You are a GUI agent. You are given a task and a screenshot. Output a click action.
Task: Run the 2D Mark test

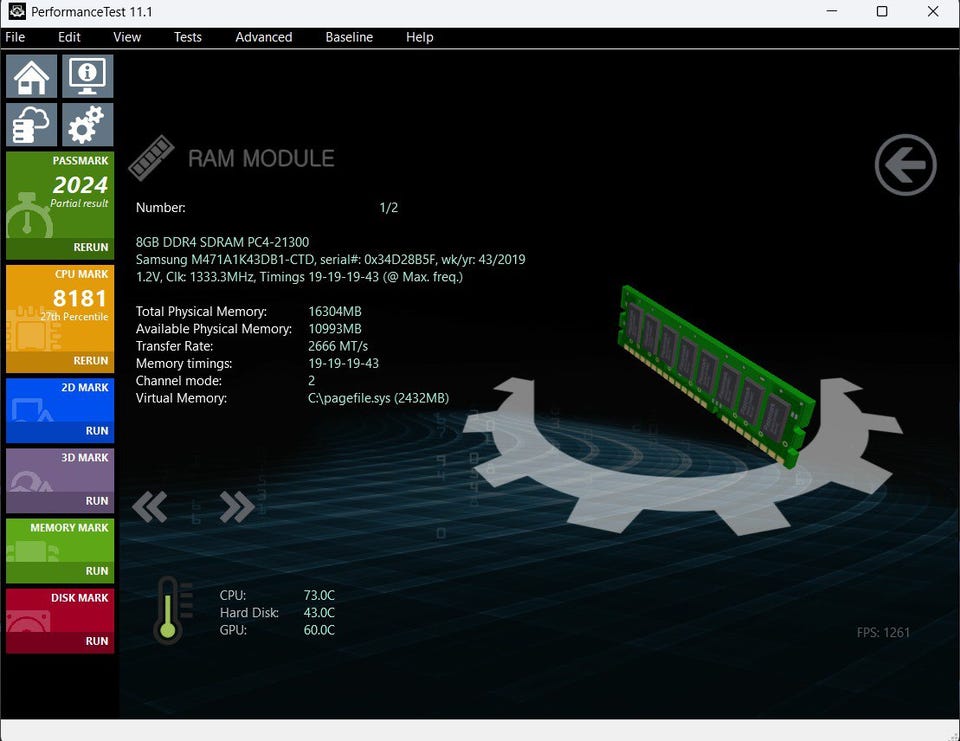tap(96, 431)
